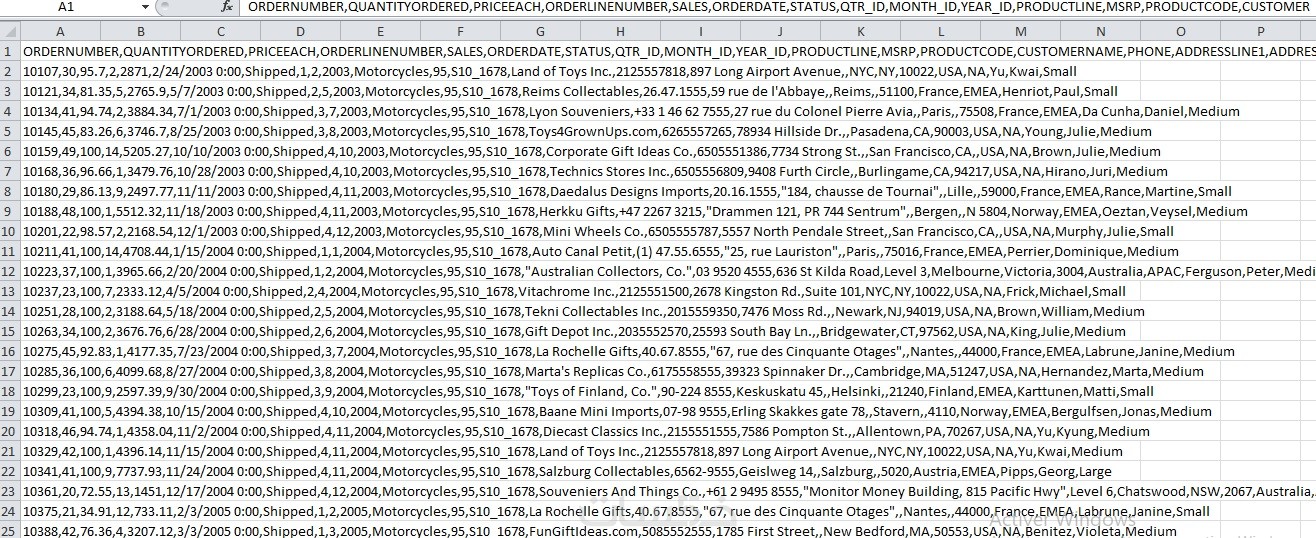Click the data text for order 10168

coord(595,171)
